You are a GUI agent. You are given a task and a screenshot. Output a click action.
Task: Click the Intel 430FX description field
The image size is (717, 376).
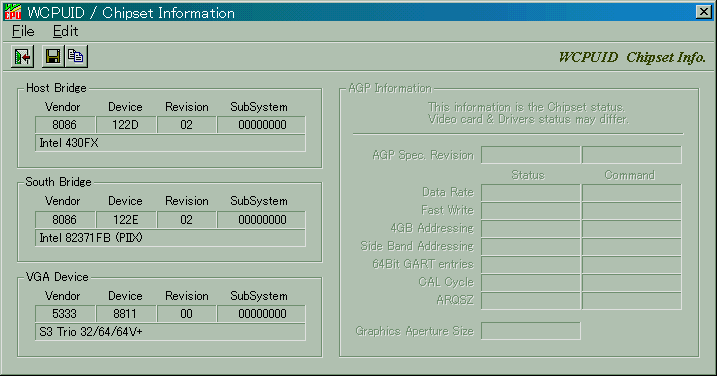pos(170,143)
